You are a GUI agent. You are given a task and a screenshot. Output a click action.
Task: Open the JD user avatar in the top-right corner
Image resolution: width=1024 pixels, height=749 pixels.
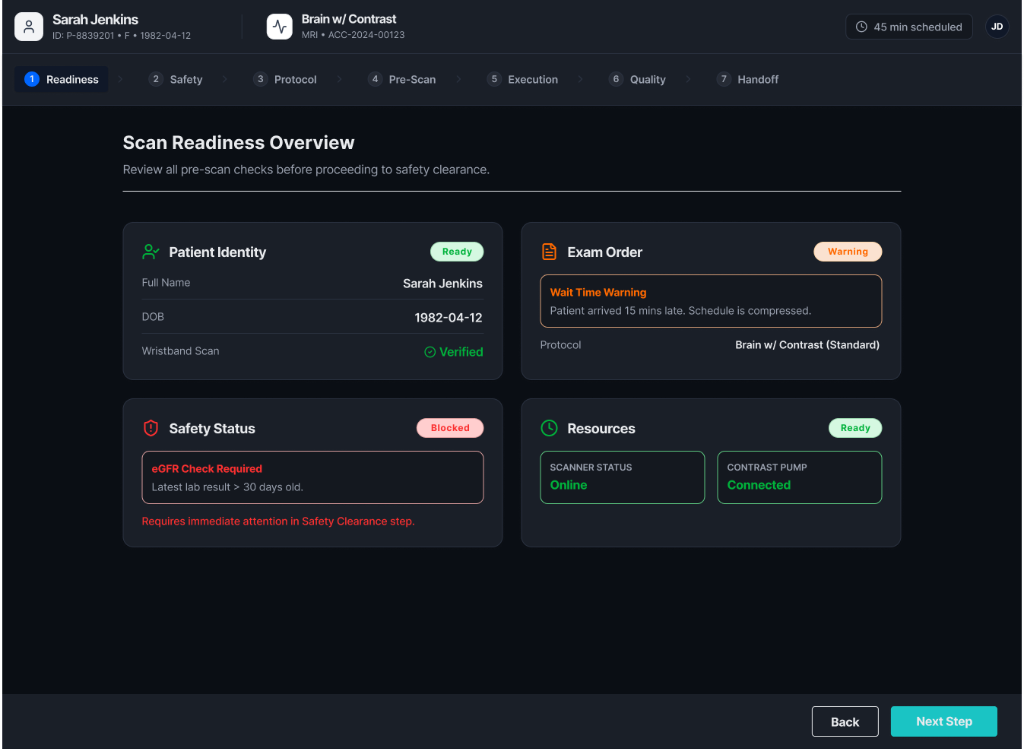[997, 26]
